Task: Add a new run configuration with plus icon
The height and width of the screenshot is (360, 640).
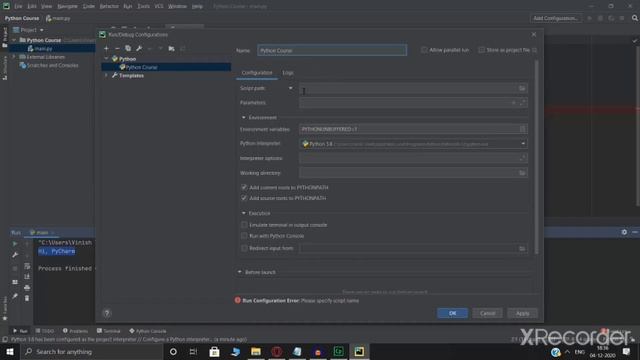Action: [x=107, y=49]
